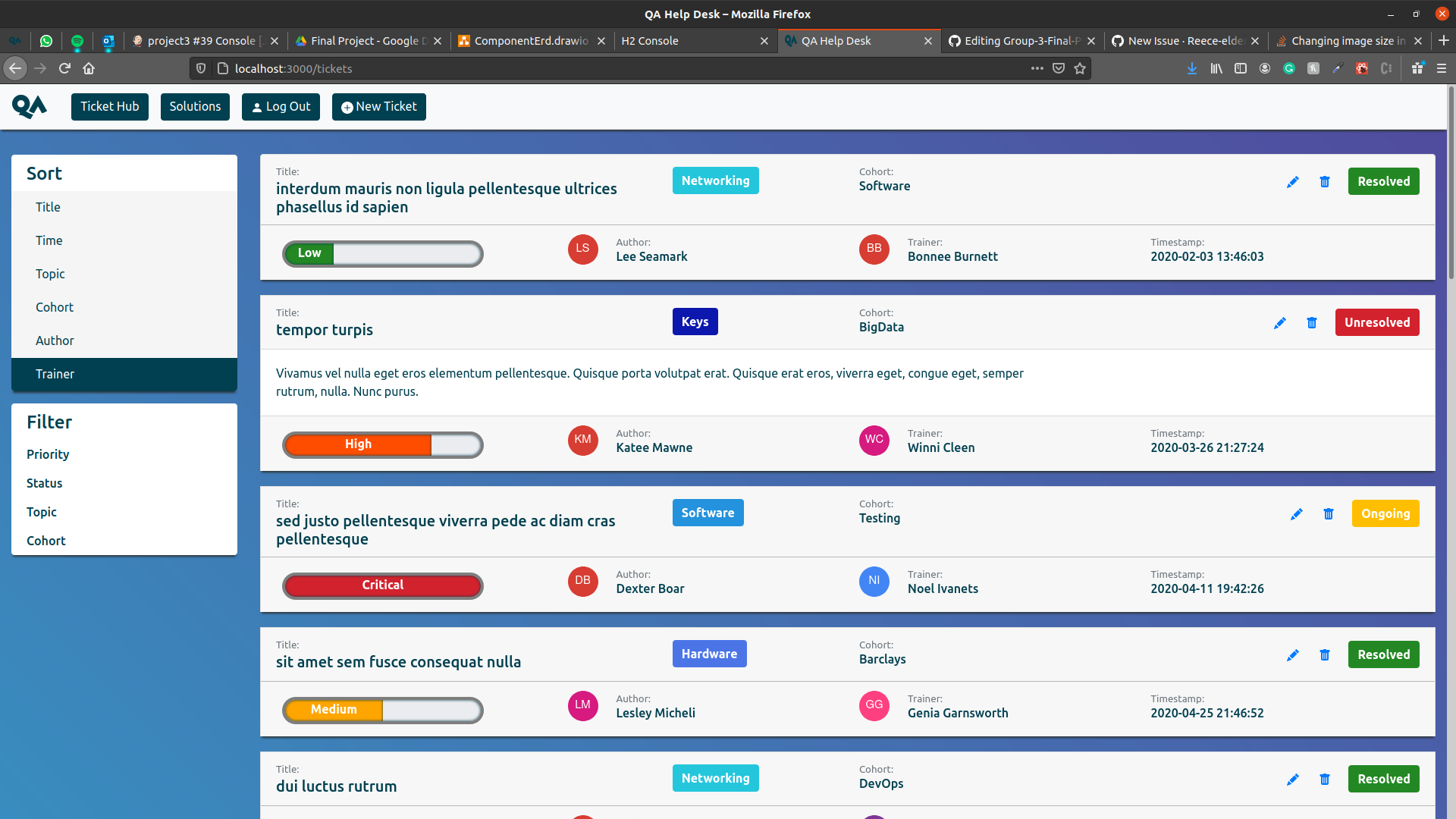Expand the Priority filter
The height and width of the screenshot is (819, 1456).
coord(48,454)
